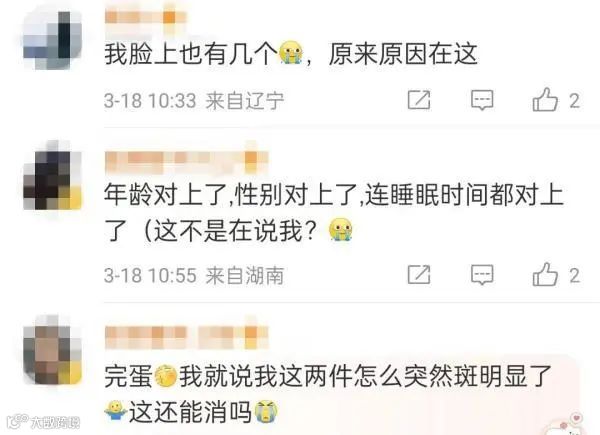Share the Hunan user's comment

coord(419,274)
